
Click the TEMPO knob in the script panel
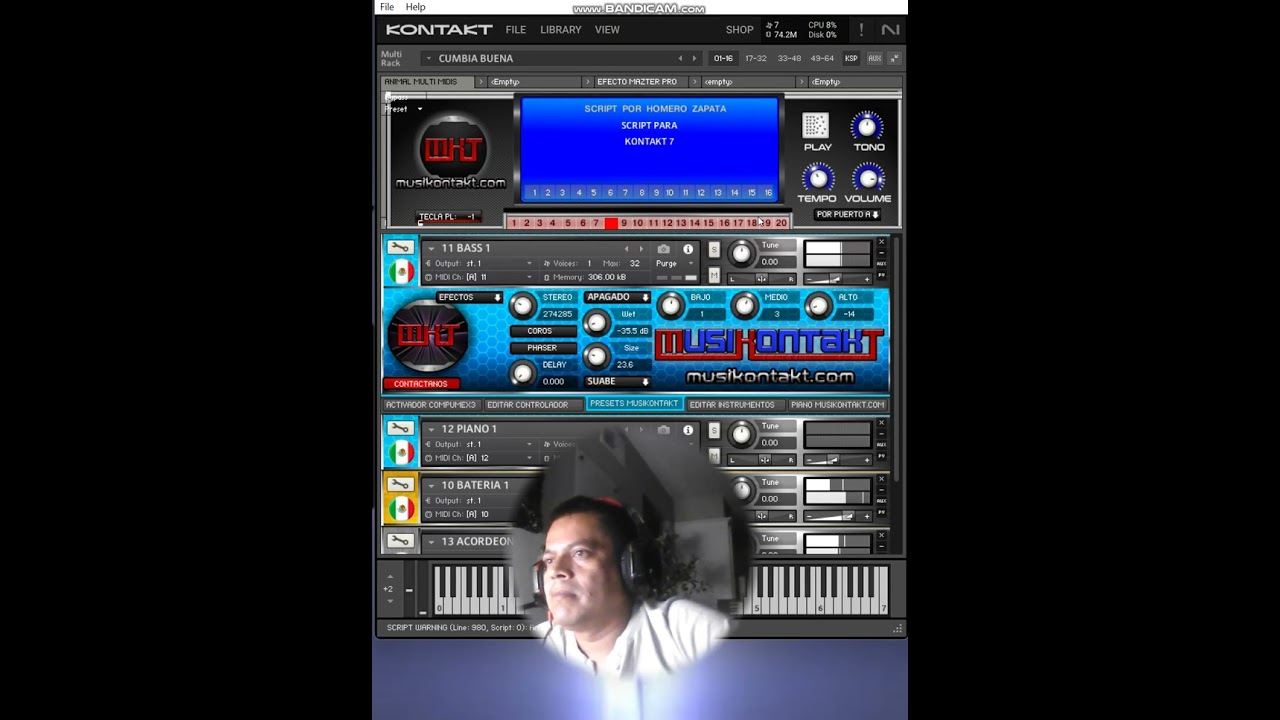(x=818, y=178)
